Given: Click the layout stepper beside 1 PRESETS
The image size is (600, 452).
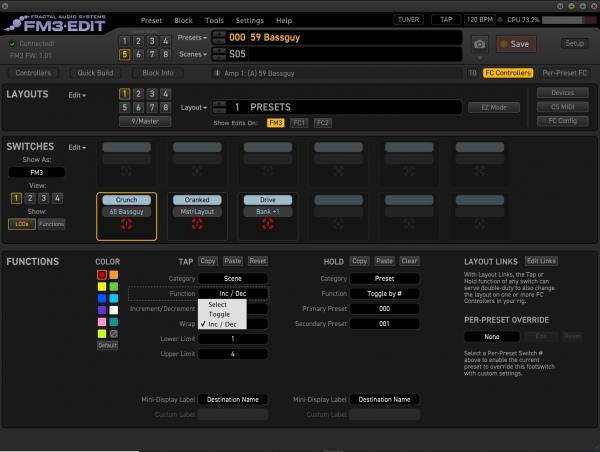Looking at the screenshot, I should pyautogui.click(x=219, y=107).
